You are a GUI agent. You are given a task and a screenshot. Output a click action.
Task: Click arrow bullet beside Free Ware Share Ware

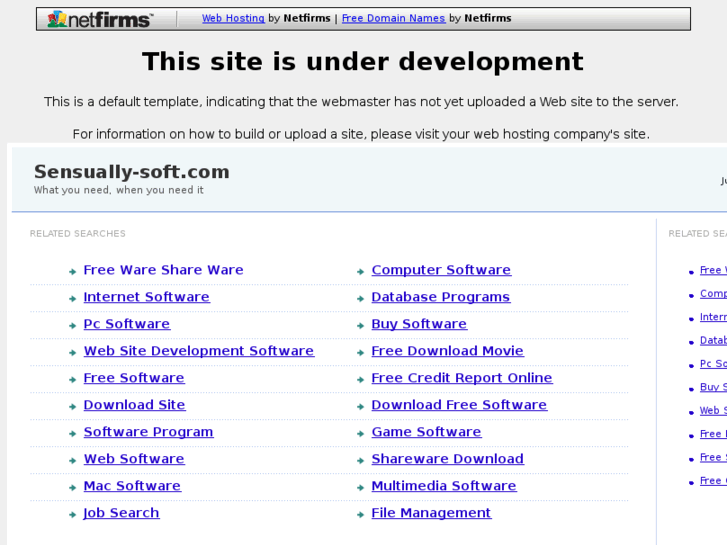[72, 272]
